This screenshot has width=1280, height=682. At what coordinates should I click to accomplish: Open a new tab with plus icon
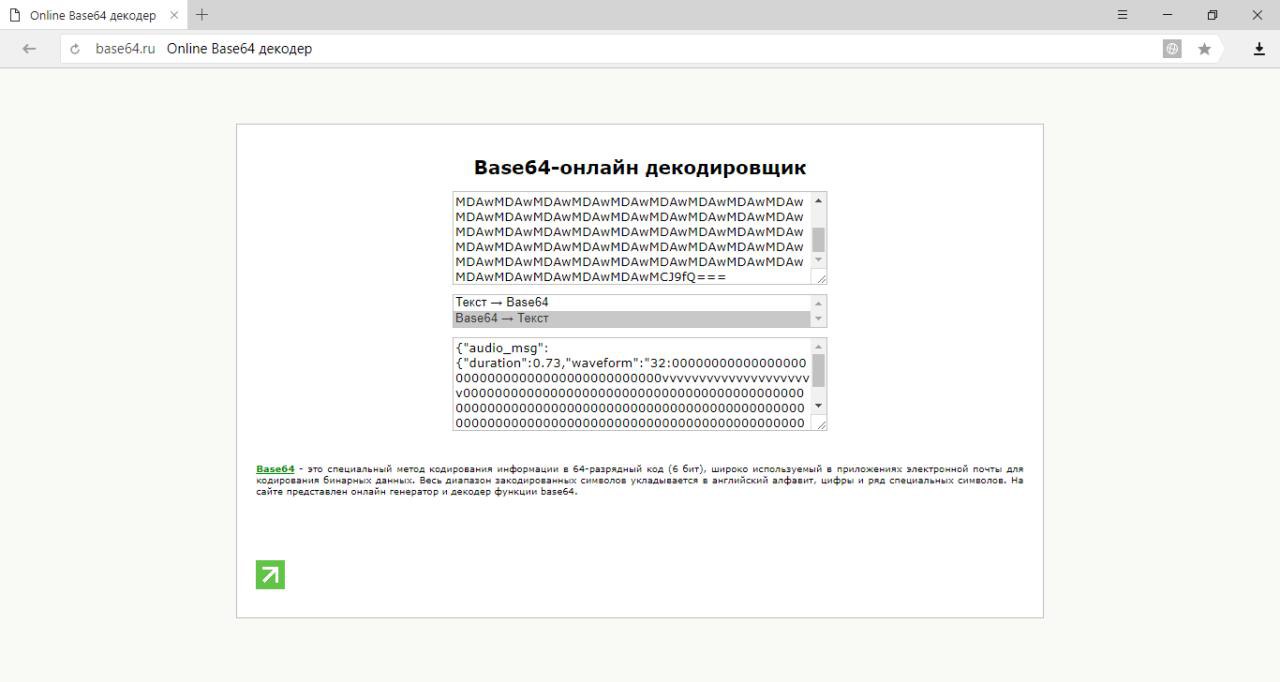point(202,15)
